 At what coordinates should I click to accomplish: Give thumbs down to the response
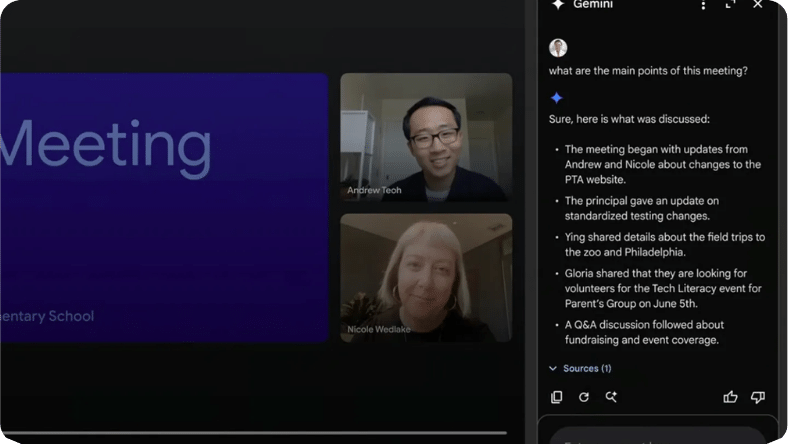coord(757,397)
